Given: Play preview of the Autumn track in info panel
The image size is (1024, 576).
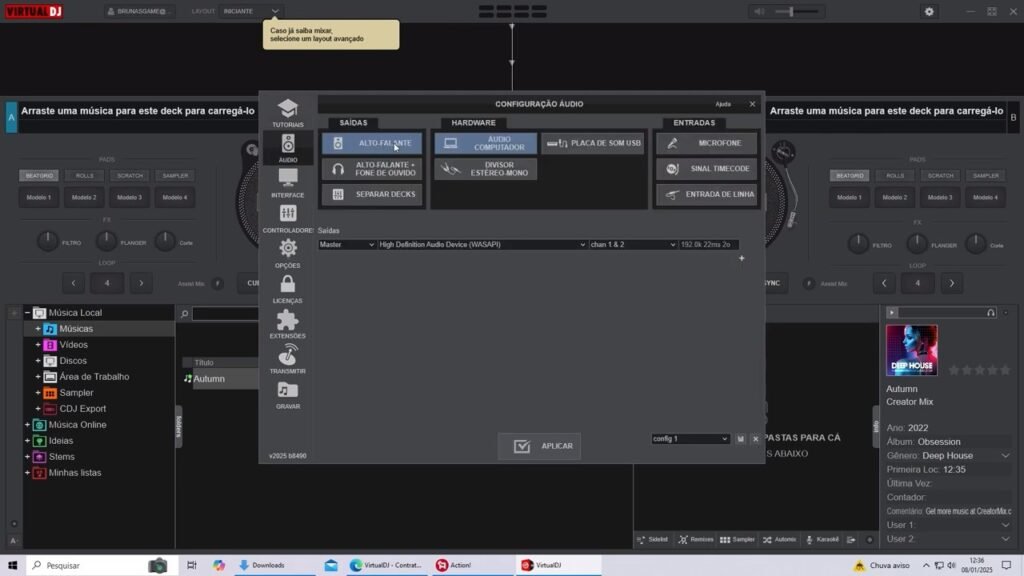Looking at the screenshot, I should pos(892,313).
